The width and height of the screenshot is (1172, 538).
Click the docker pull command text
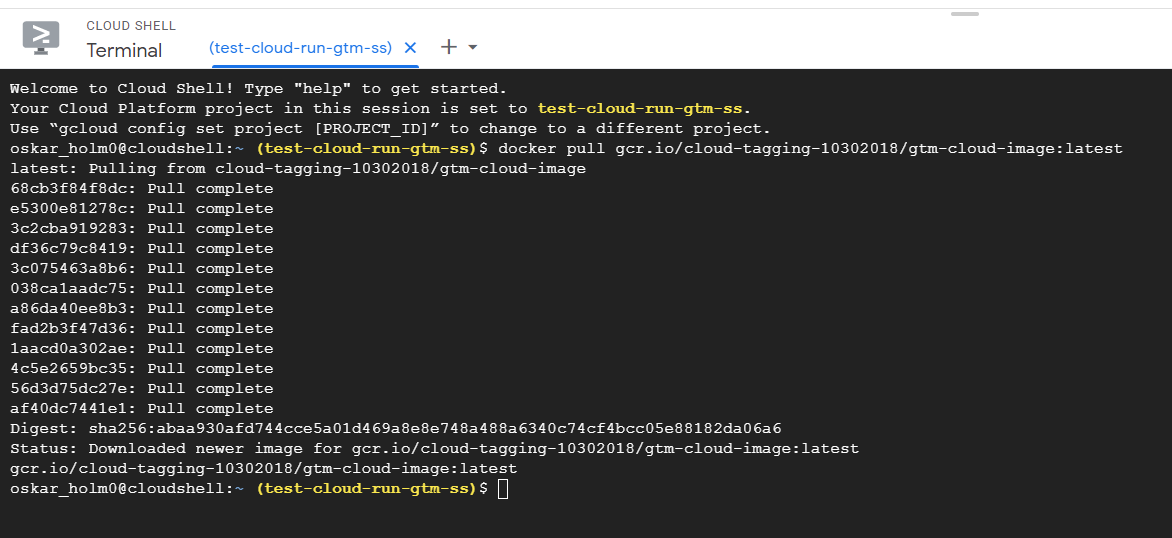(x=810, y=149)
